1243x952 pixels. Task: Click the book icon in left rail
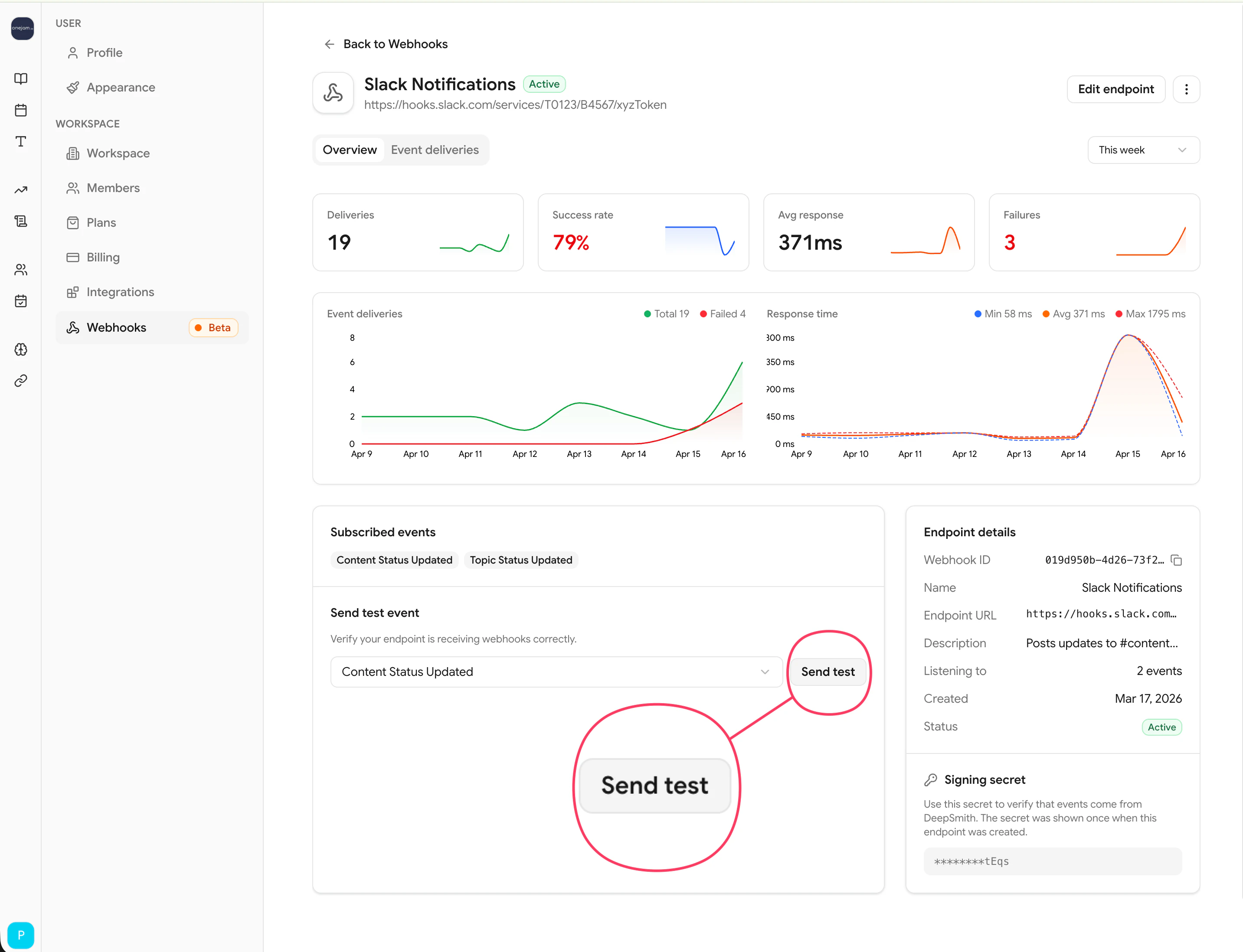pyautogui.click(x=21, y=79)
